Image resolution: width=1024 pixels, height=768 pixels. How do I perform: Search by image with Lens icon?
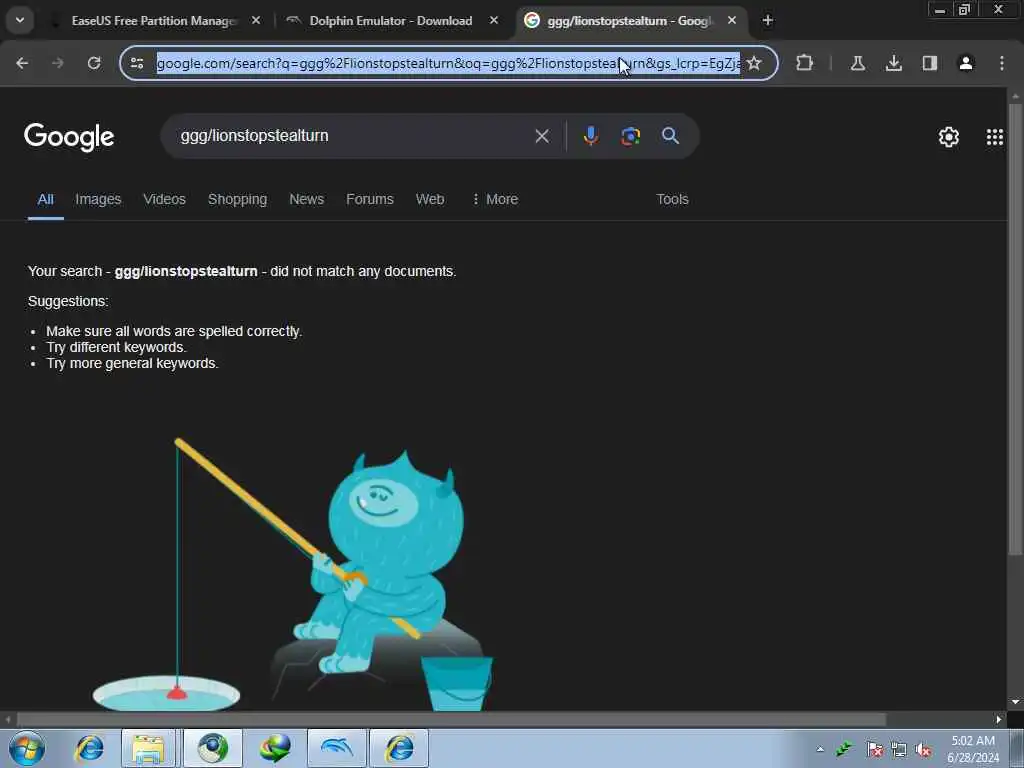[x=630, y=136]
